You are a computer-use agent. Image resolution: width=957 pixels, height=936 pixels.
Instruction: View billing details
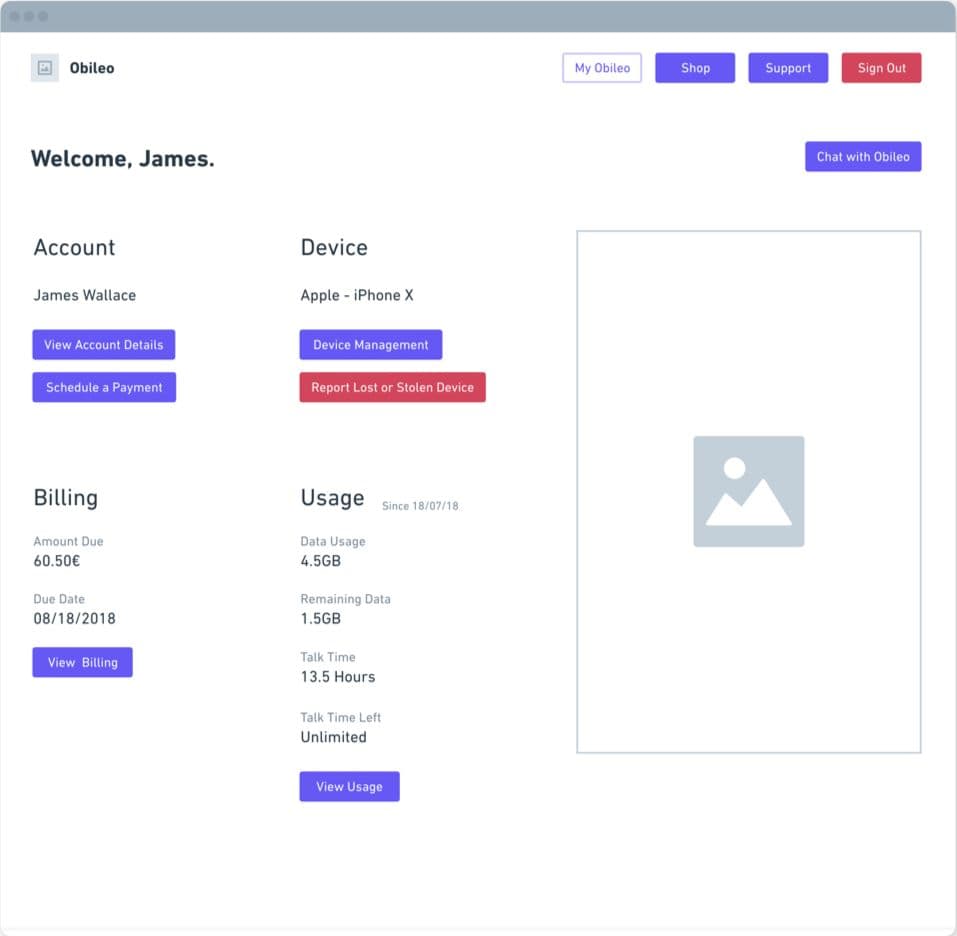[x=82, y=662]
